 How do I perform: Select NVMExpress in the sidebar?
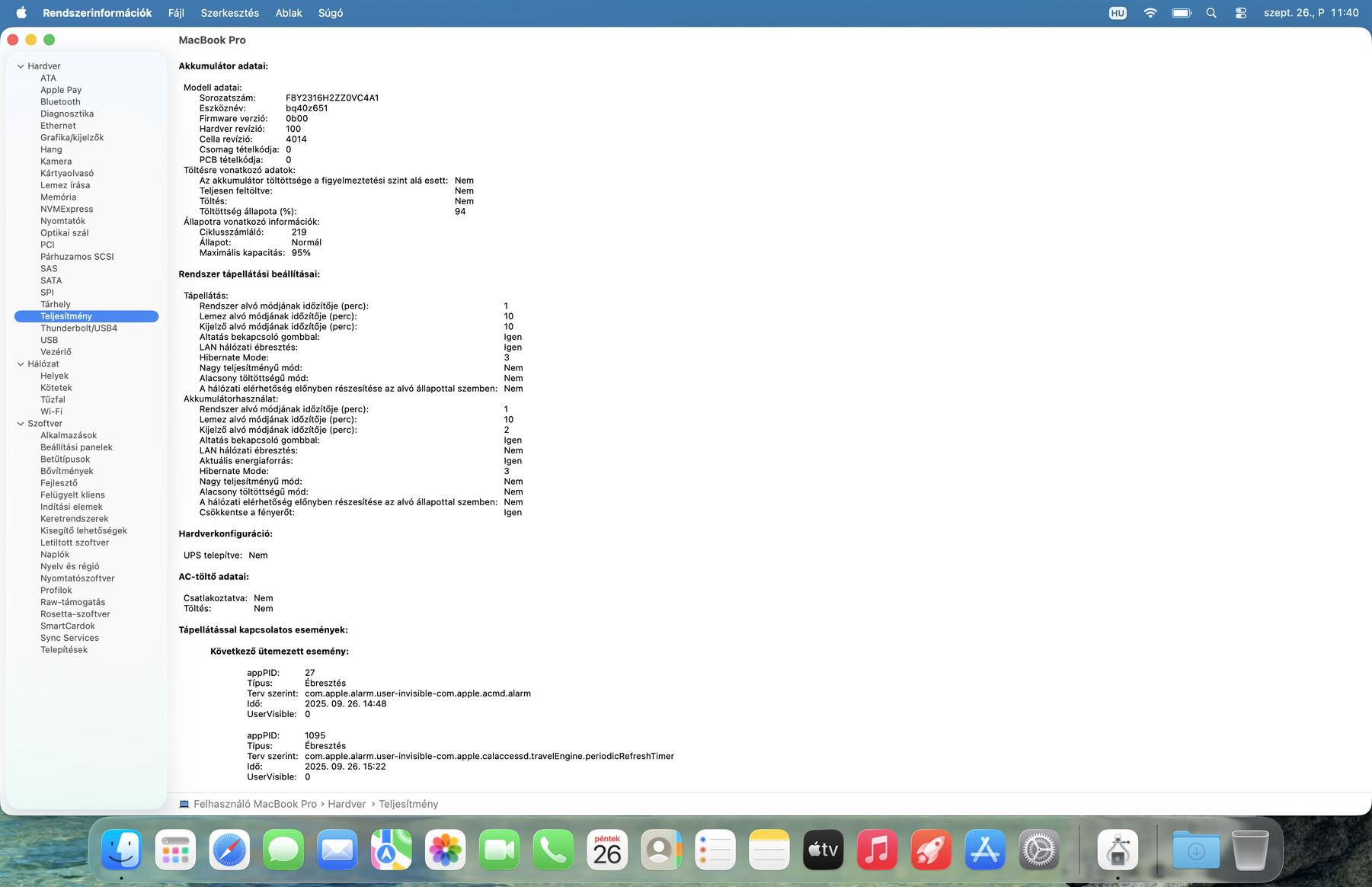coord(66,210)
